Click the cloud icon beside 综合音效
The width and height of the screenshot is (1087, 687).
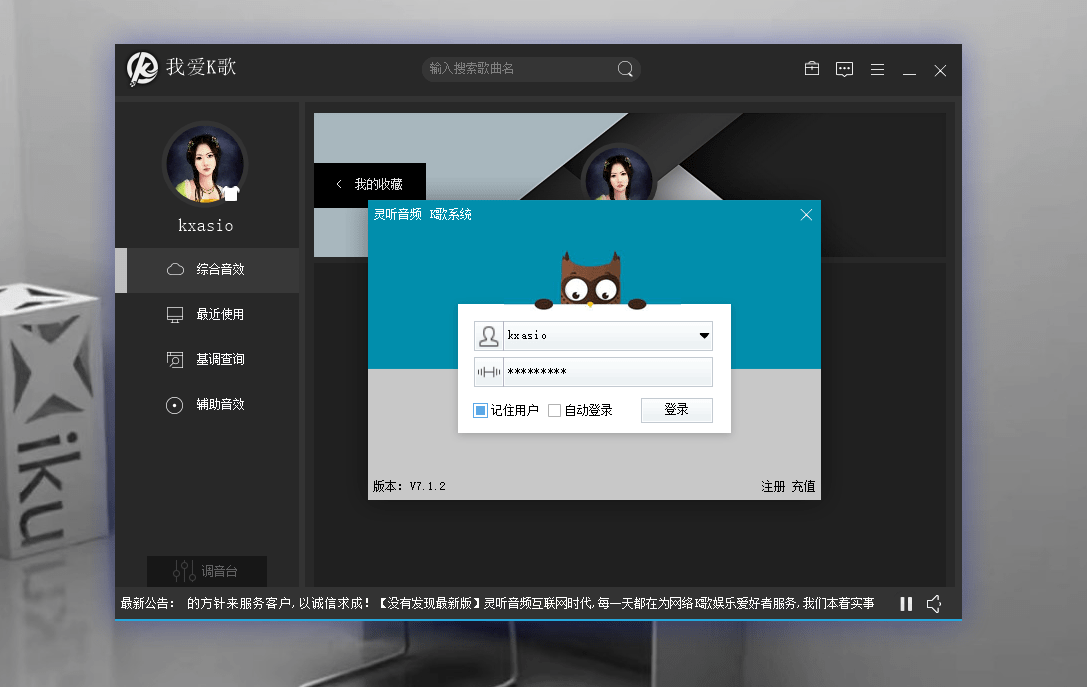tap(175, 269)
